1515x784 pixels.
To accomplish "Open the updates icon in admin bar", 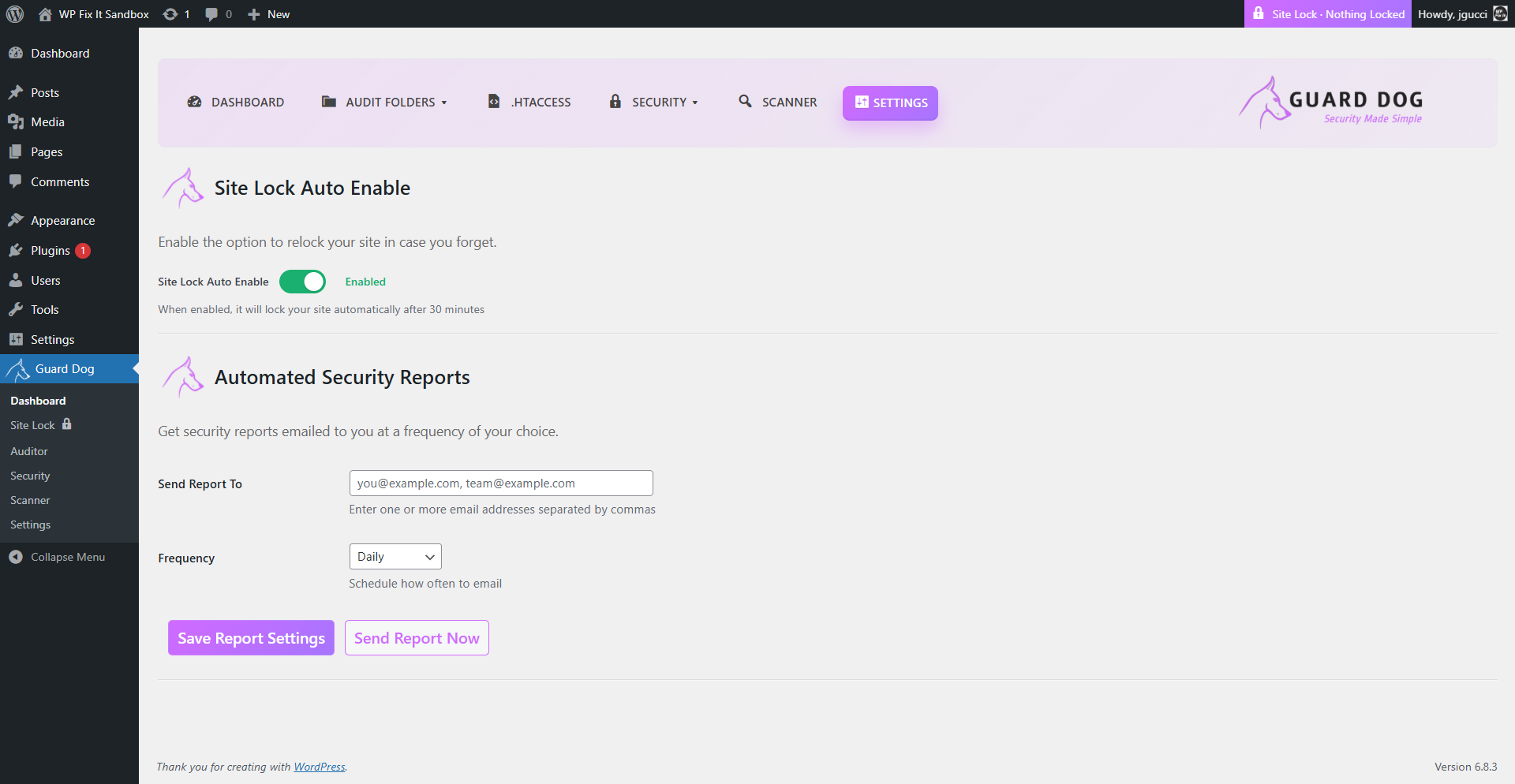I will click(170, 14).
